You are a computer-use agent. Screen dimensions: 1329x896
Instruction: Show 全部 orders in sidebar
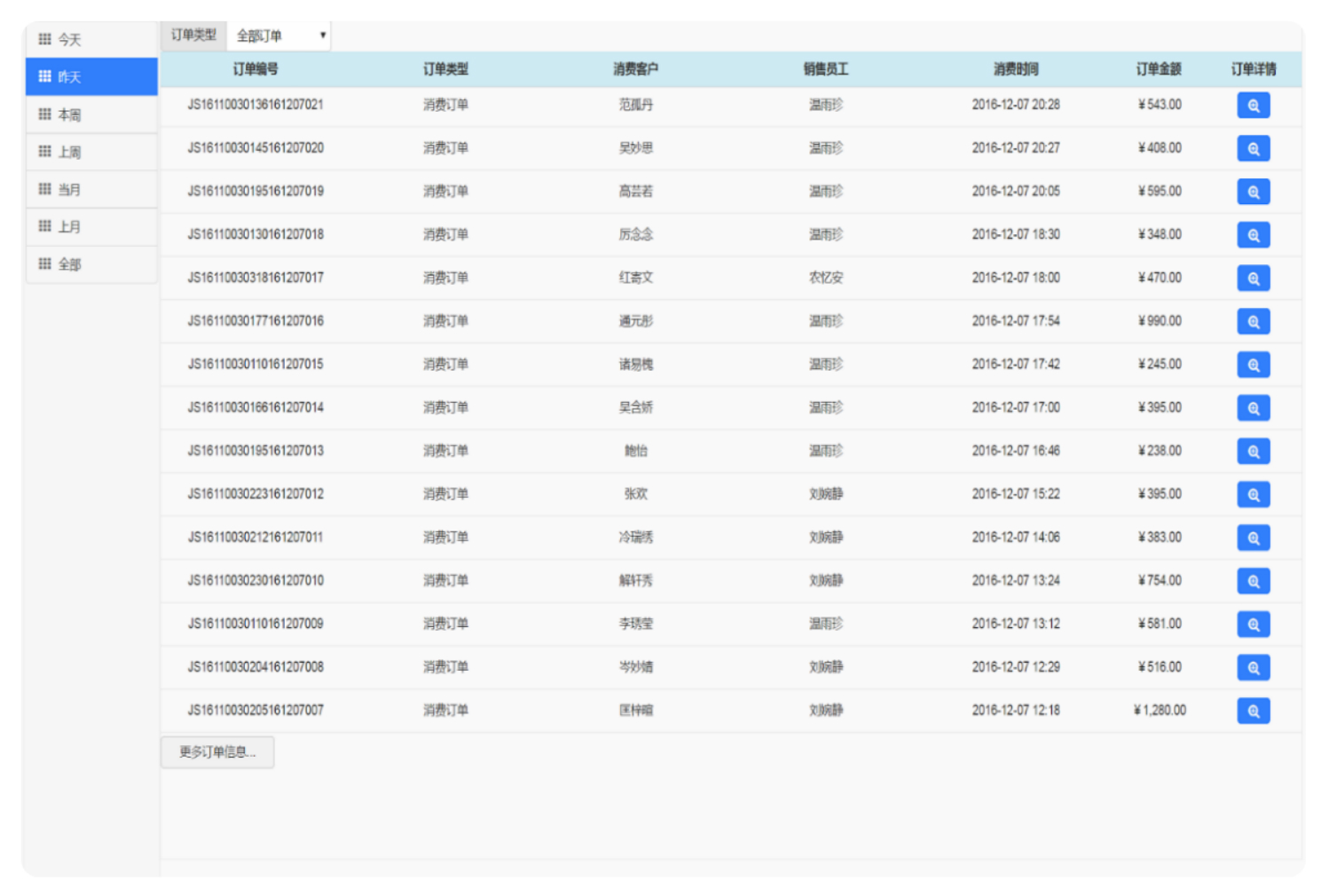pyautogui.click(x=91, y=264)
